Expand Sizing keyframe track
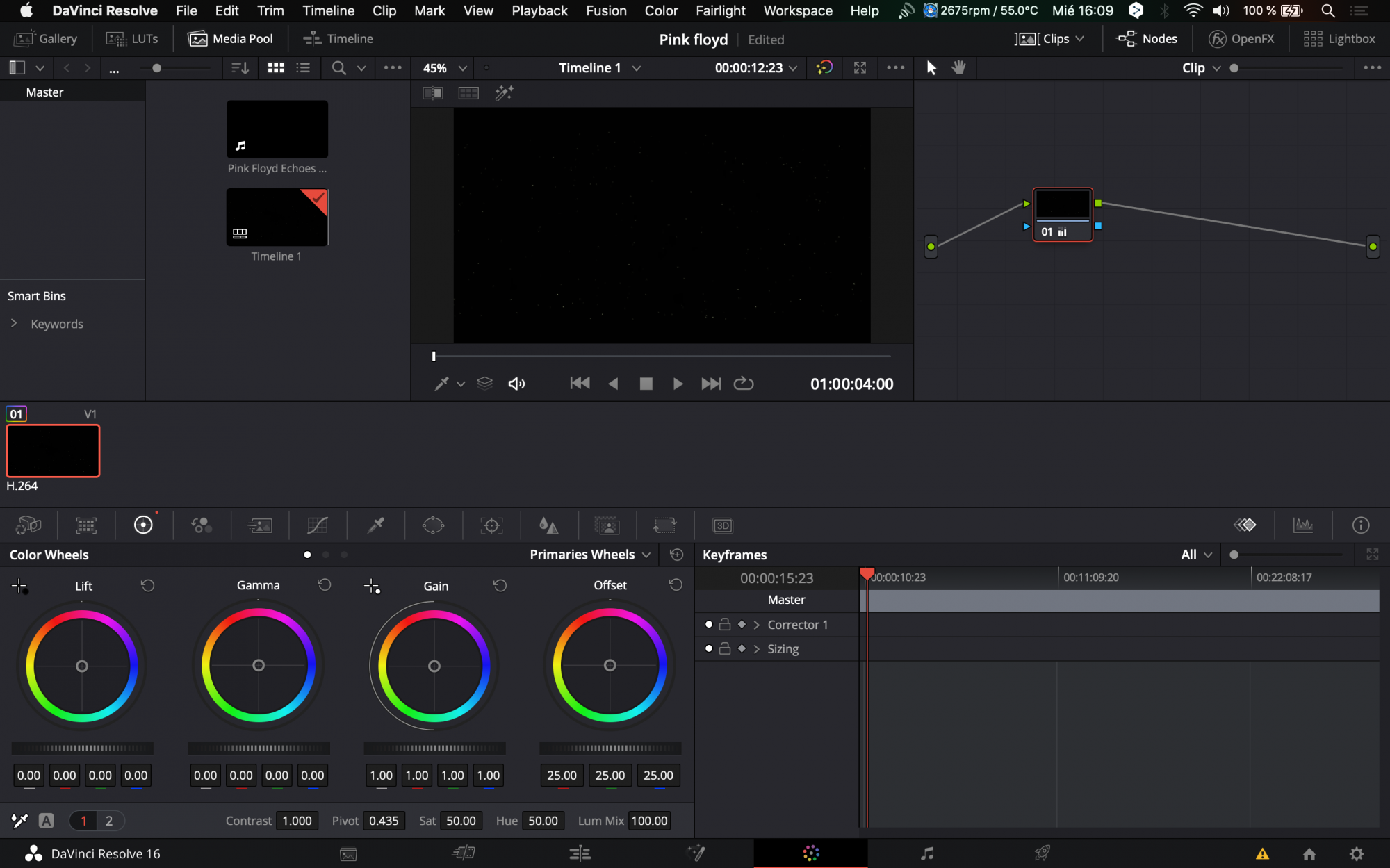Image resolution: width=1390 pixels, height=868 pixels. coord(756,648)
